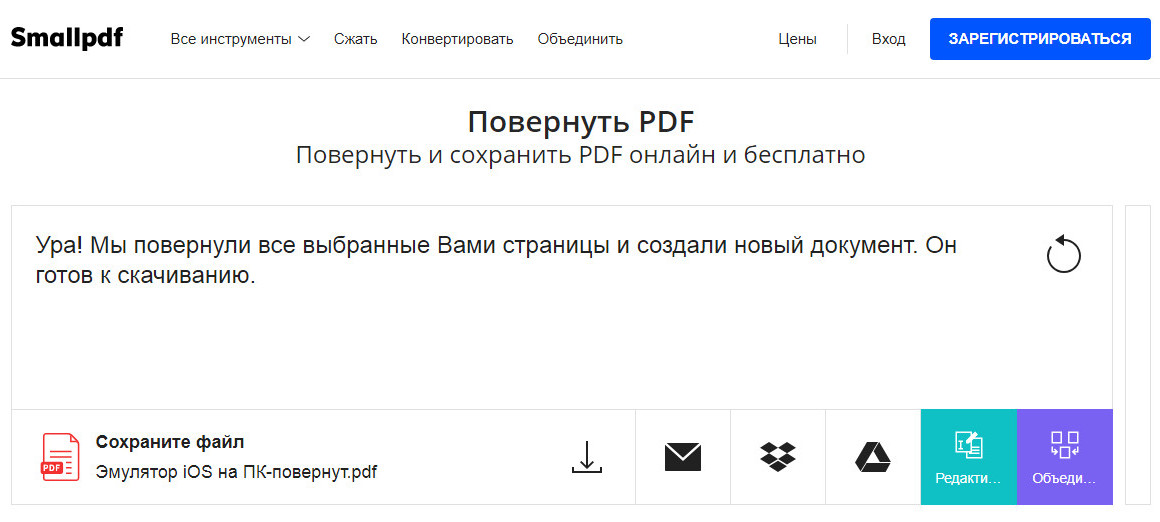Click the circular restart arrow icon
The image size is (1160, 522).
pyautogui.click(x=1064, y=254)
